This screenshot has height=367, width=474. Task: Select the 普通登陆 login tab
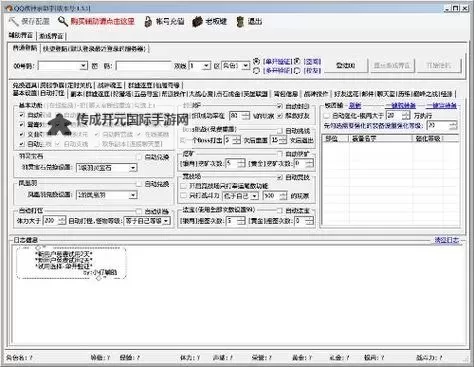[25, 48]
